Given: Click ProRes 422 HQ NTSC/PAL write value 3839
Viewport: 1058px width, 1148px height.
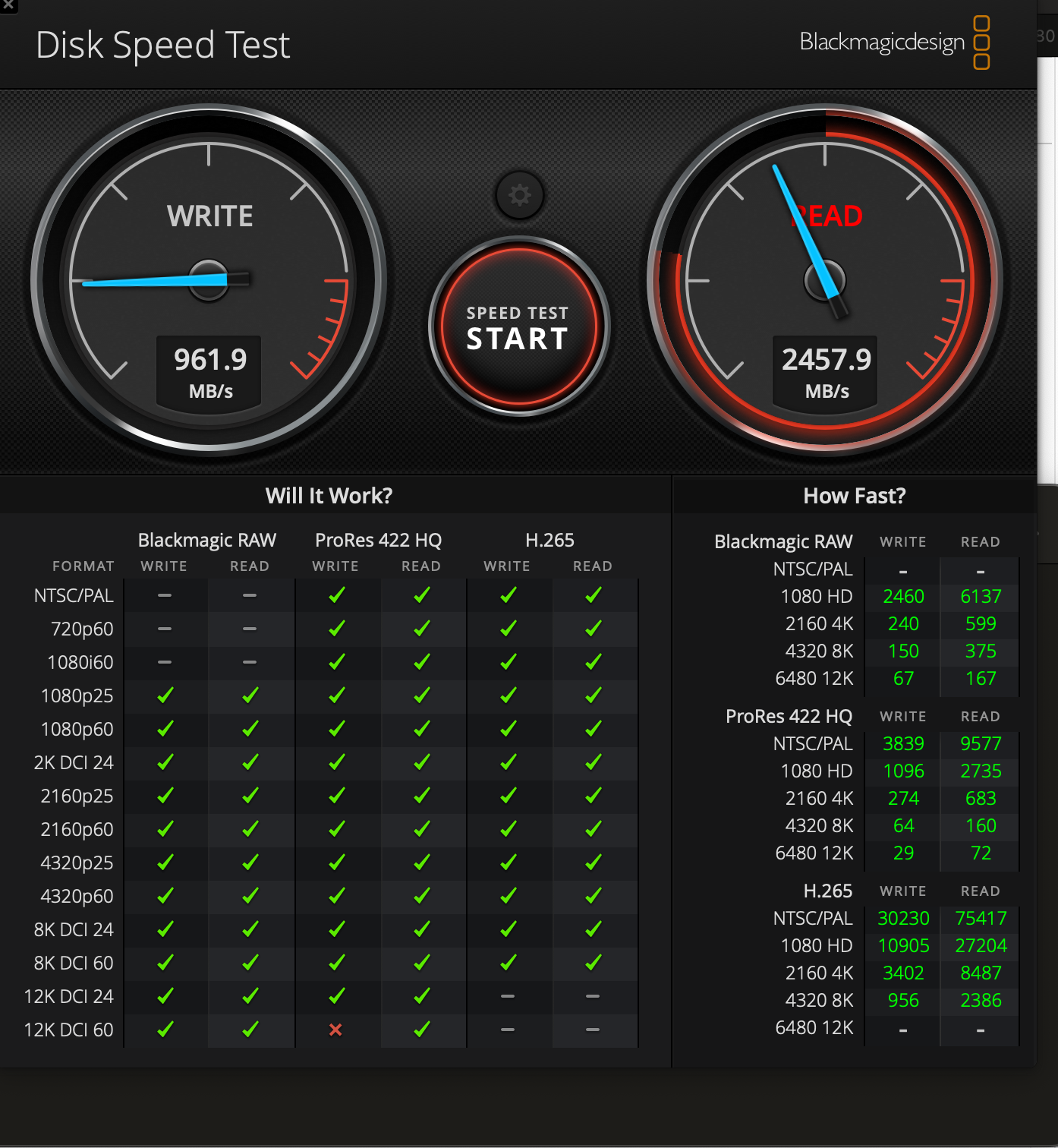Looking at the screenshot, I should [x=903, y=743].
